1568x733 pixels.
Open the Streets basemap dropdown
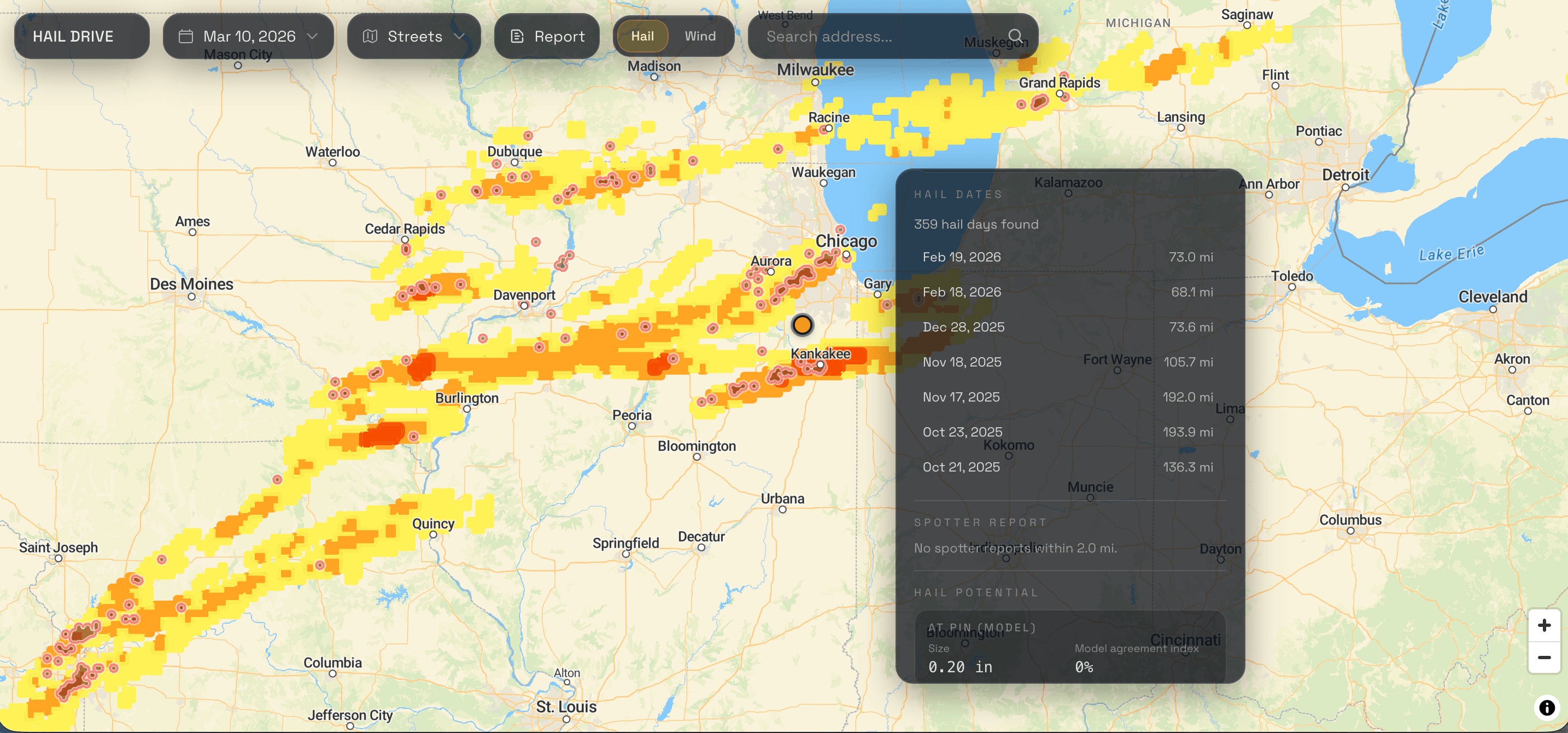click(414, 36)
